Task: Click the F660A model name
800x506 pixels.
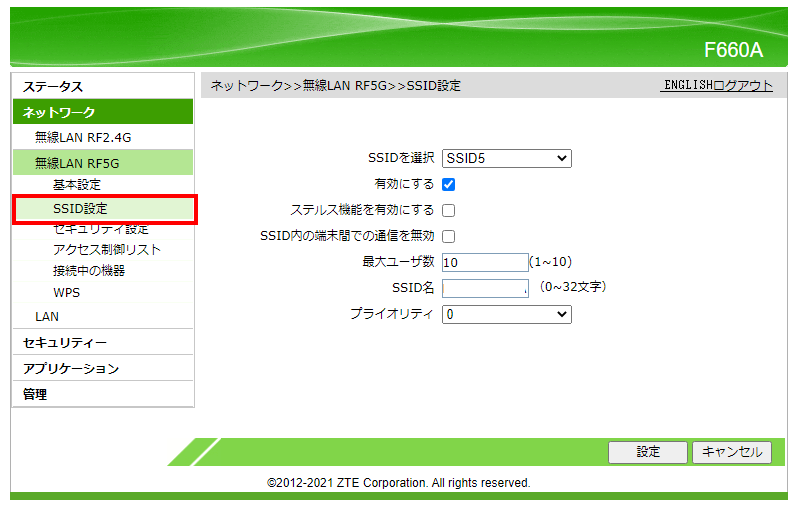Action: tap(733, 50)
